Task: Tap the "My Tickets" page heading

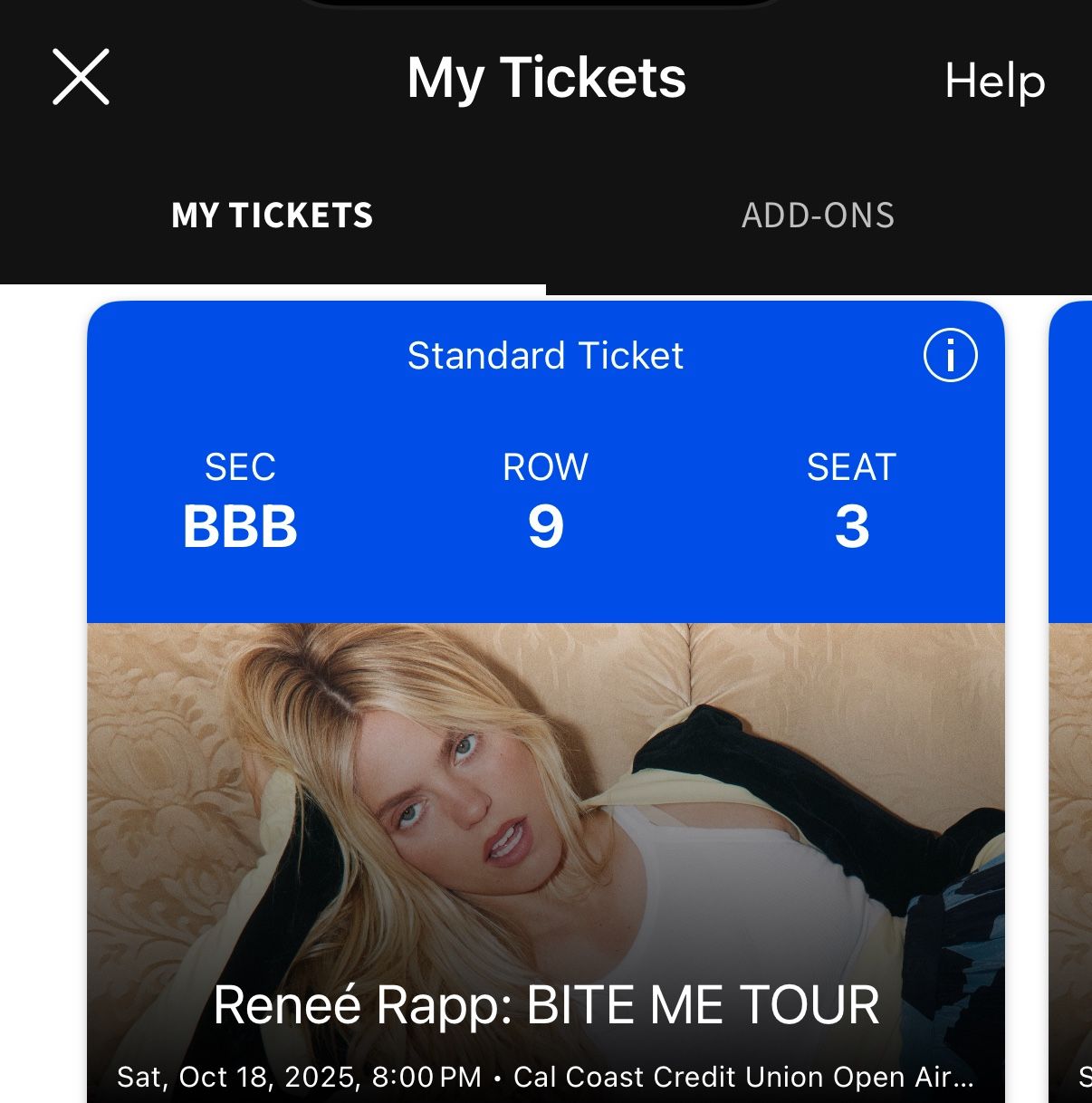Action: [x=546, y=78]
